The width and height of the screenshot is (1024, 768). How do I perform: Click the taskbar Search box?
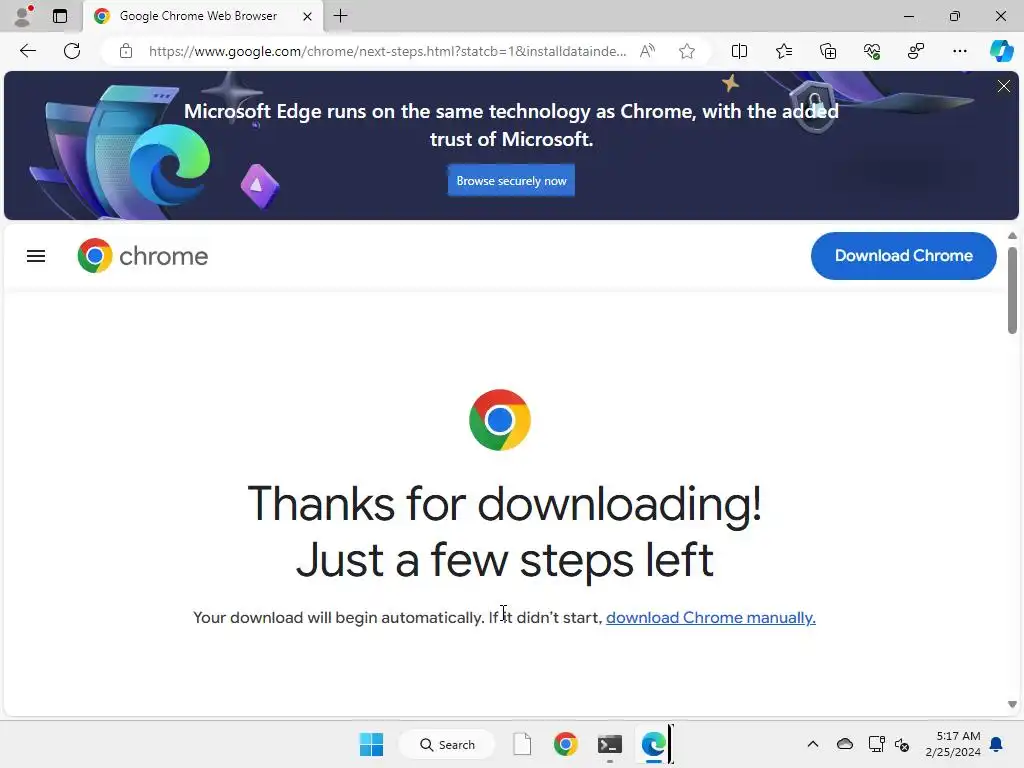click(447, 744)
